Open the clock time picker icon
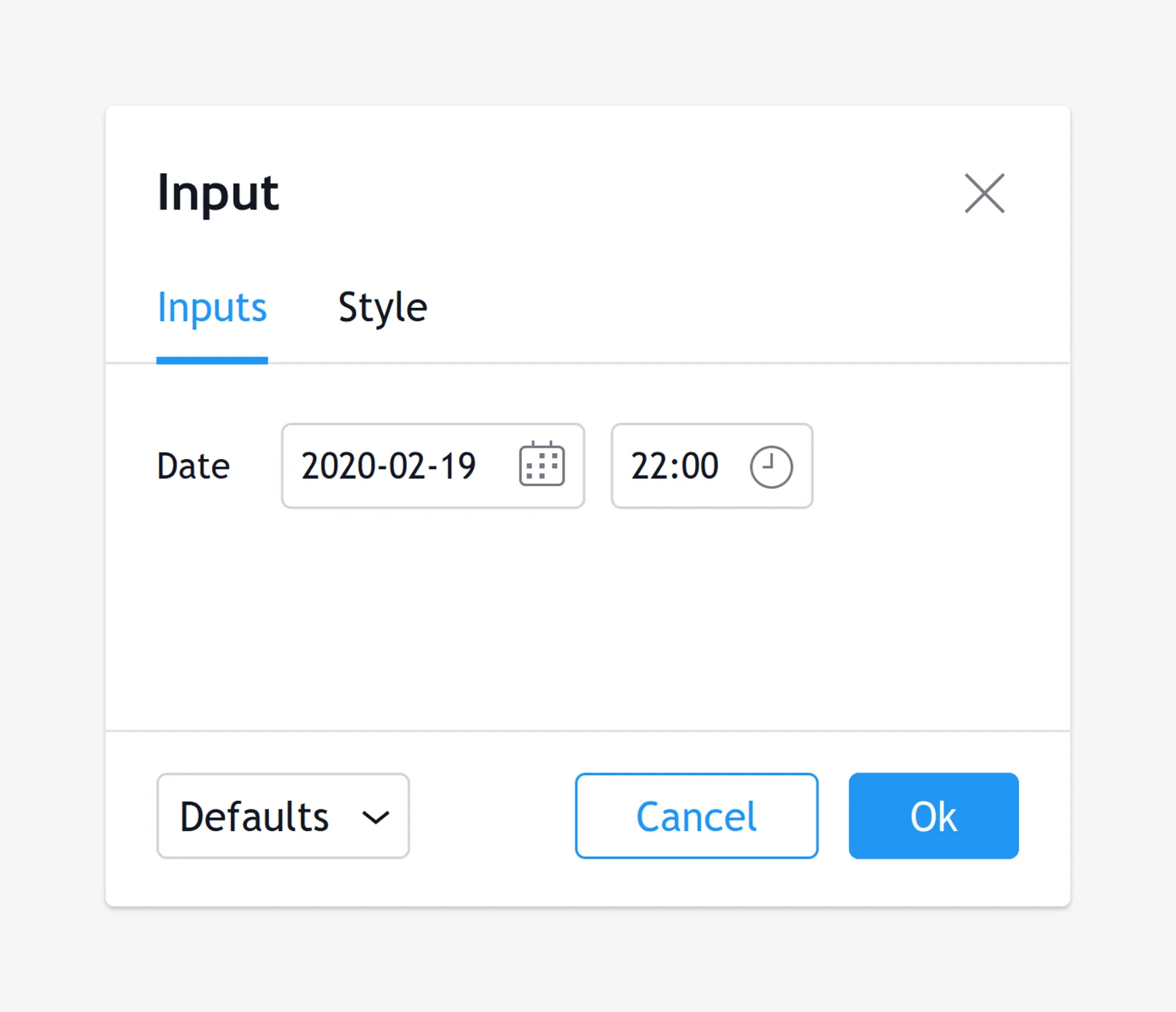This screenshot has width=1176, height=1012. pyautogui.click(x=771, y=466)
